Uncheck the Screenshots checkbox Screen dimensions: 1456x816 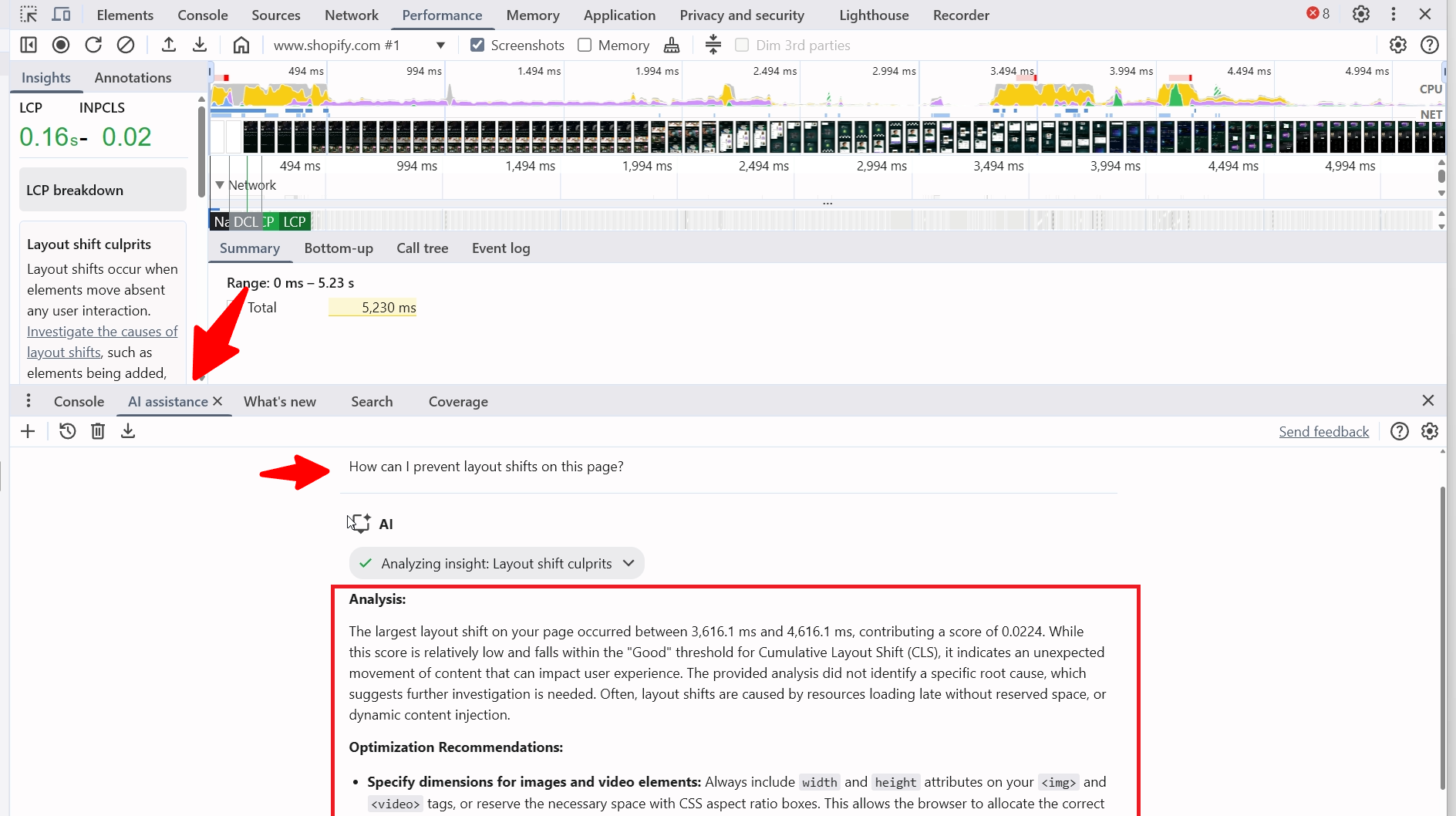pyautogui.click(x=477, y=46)
